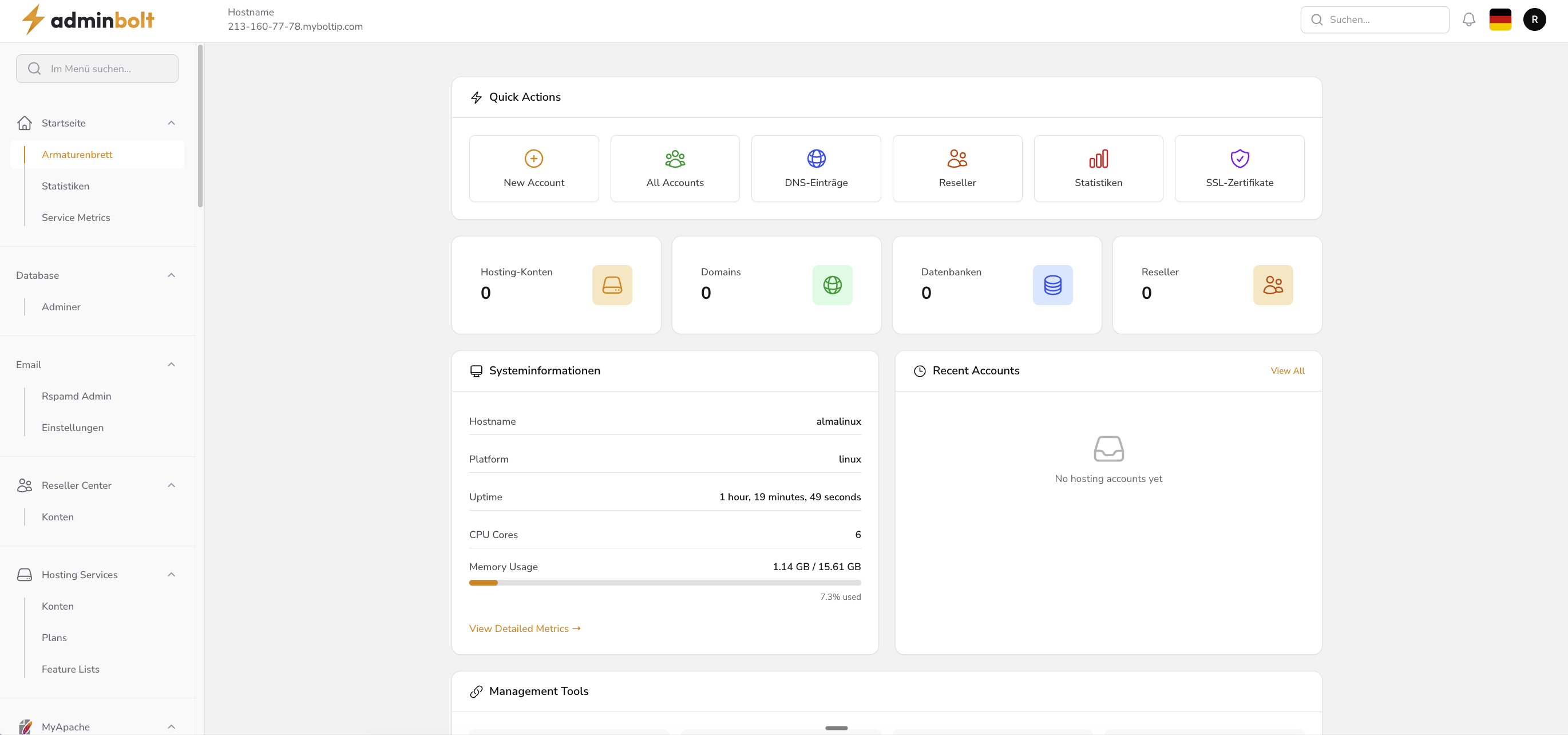
Task: Select the Reseller quick action icon
Action: pos(957,159)
